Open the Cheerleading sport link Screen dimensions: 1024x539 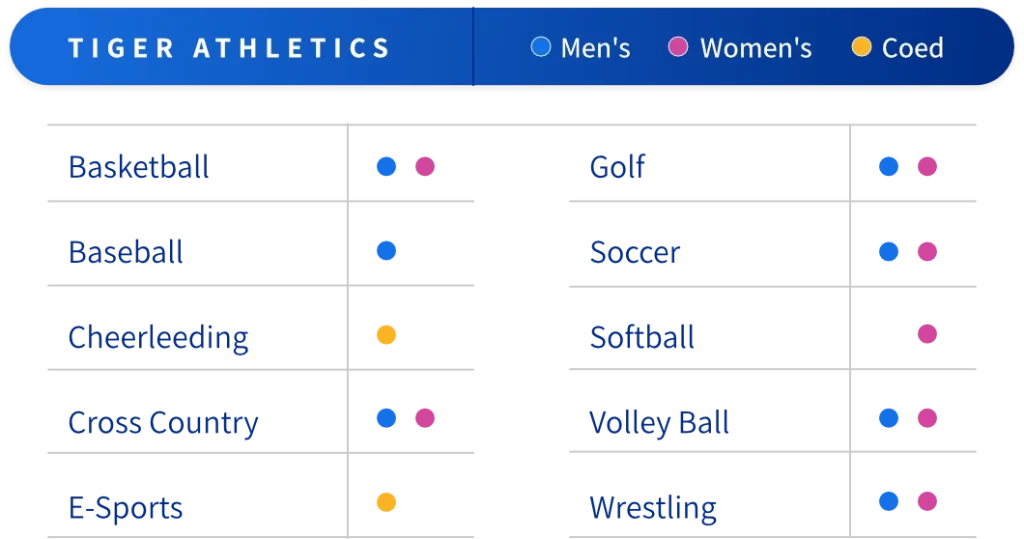pyautogui.click(x=158, y=337)
